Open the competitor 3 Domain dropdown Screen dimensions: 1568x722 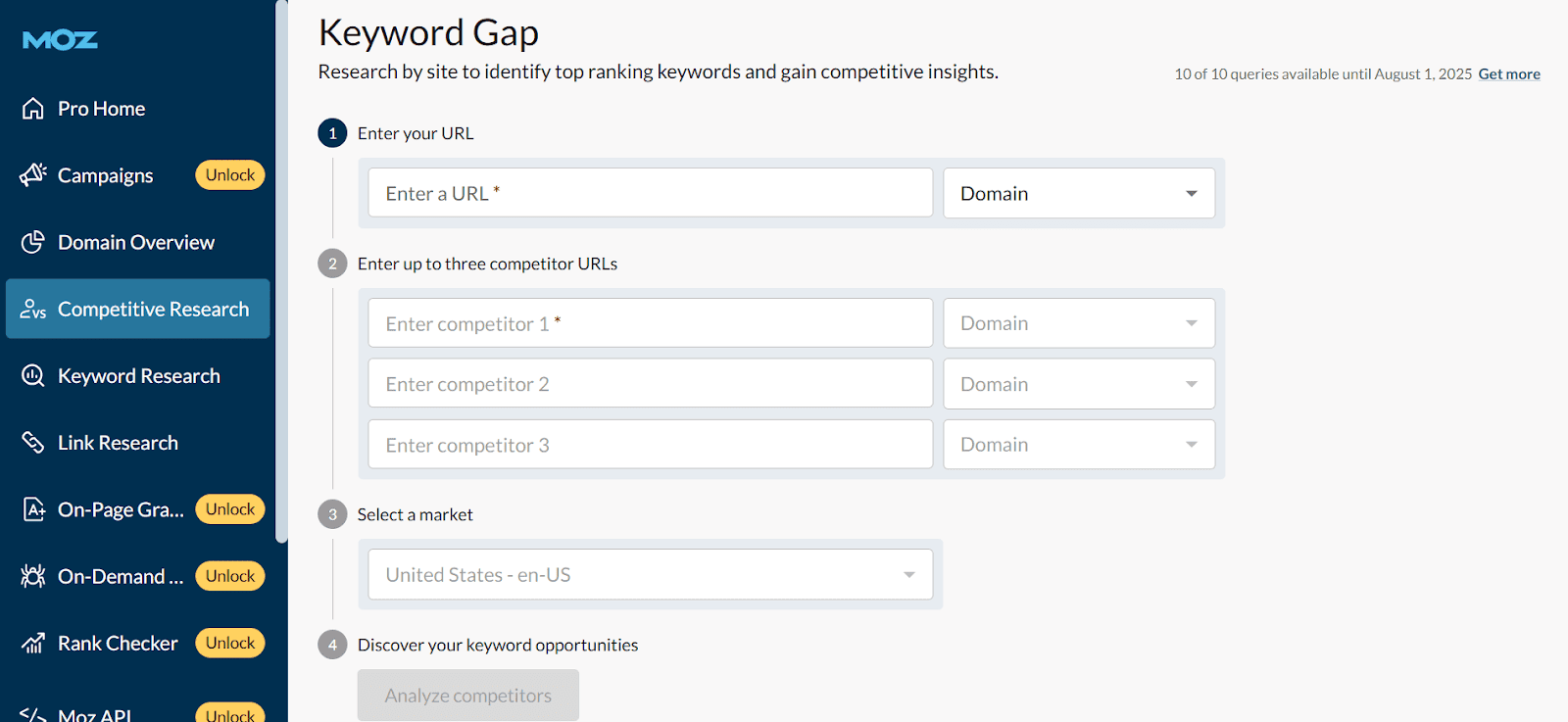pos(1078,445)
